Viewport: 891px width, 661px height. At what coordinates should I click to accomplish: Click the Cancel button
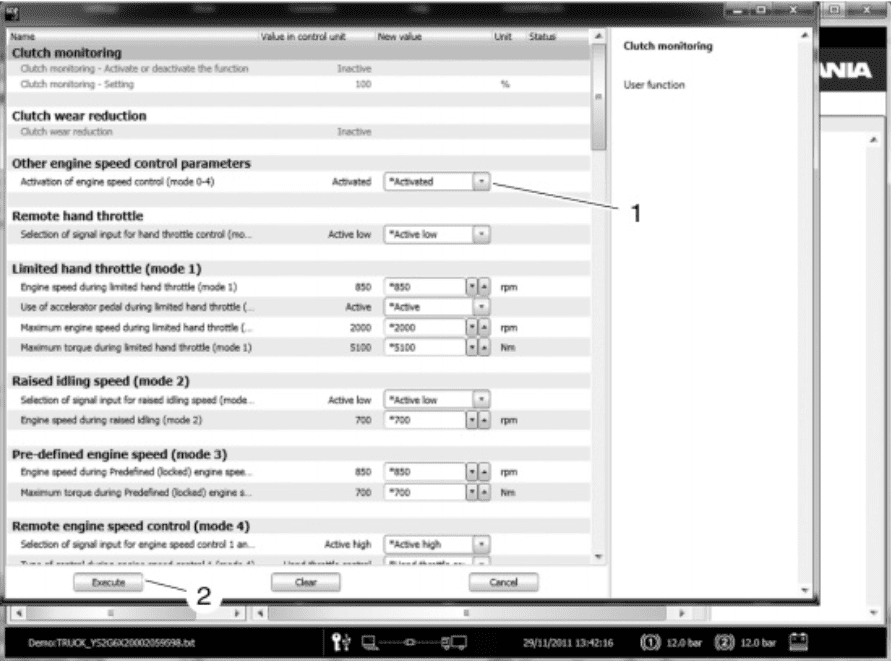click(503, 581)
